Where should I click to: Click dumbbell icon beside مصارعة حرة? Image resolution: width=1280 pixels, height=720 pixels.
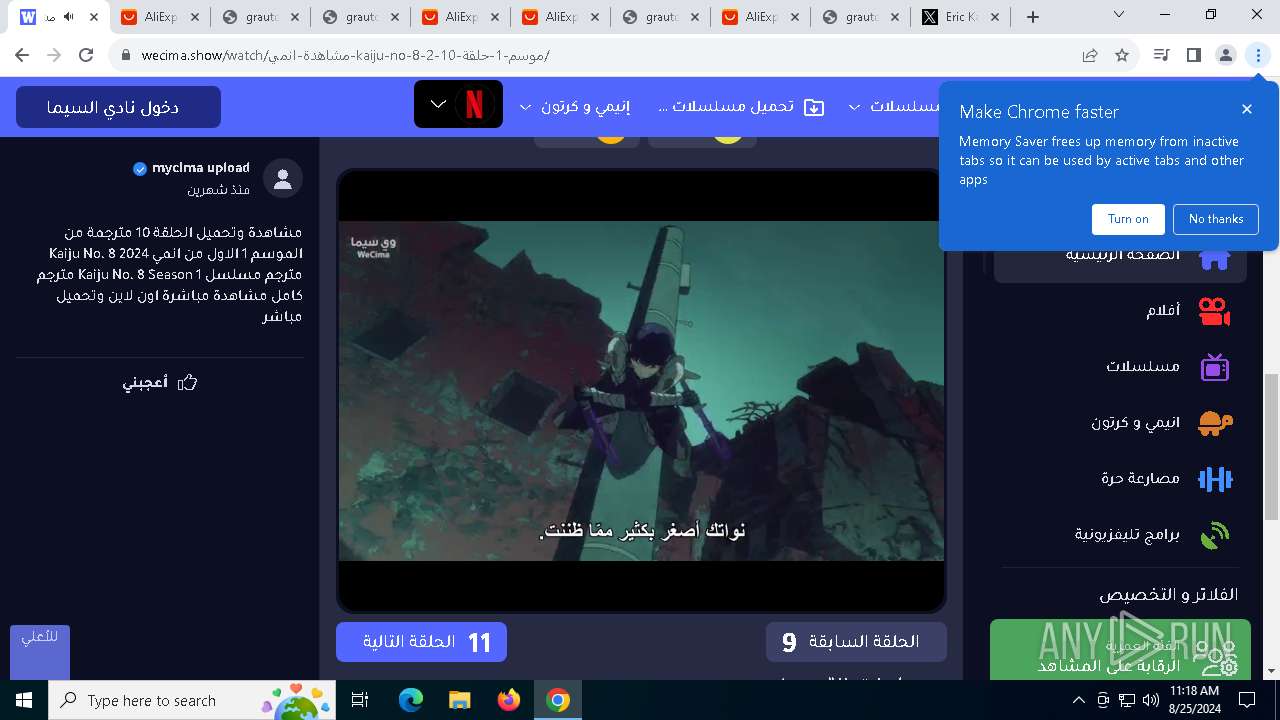click(1214, 479)
